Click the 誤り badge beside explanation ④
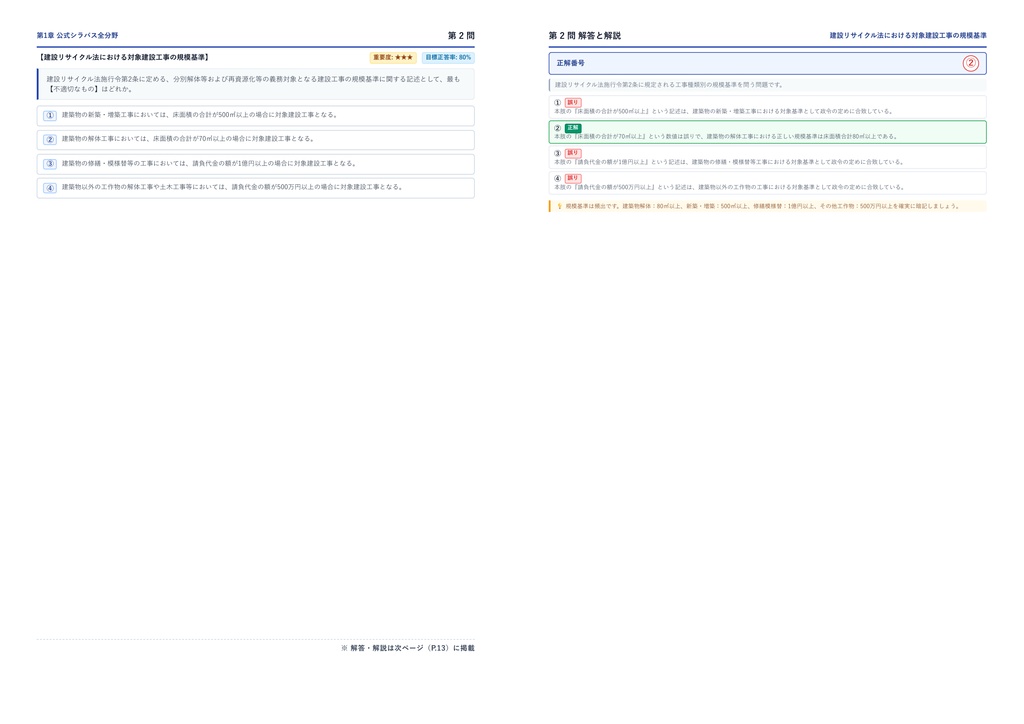1024x724 pixels. (x=573, y=178)
